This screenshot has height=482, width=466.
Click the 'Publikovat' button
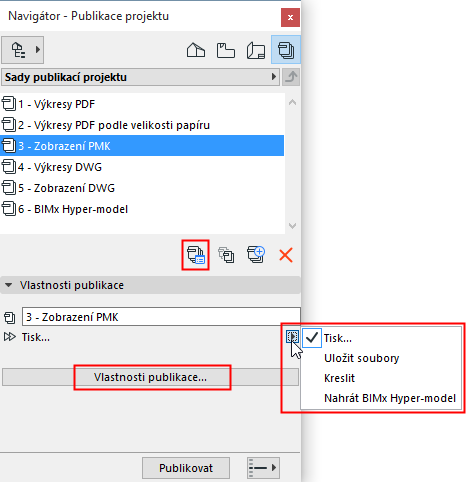pos(186,468)
